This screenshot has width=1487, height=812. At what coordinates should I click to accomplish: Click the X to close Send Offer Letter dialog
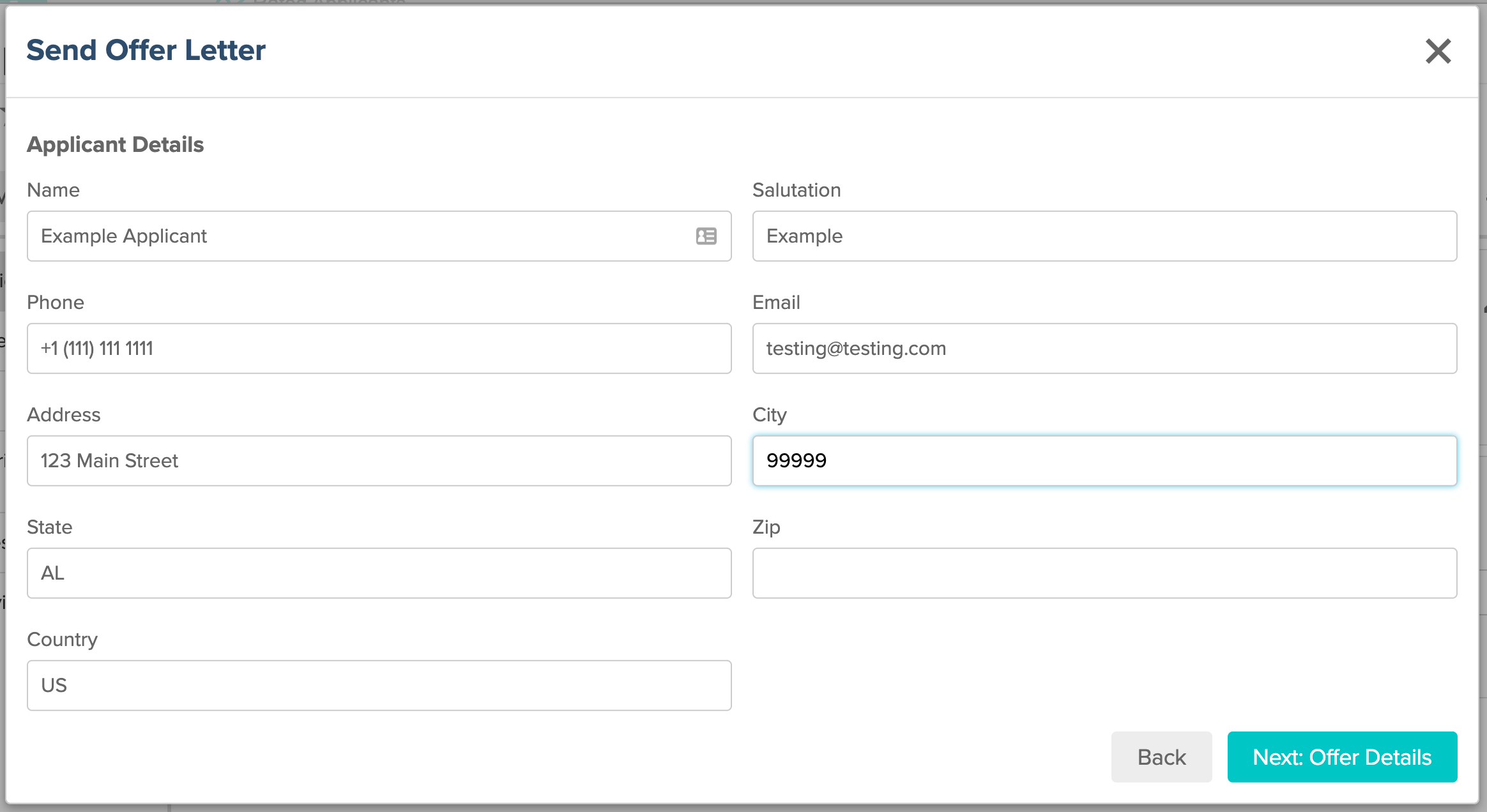[1437, 52]
